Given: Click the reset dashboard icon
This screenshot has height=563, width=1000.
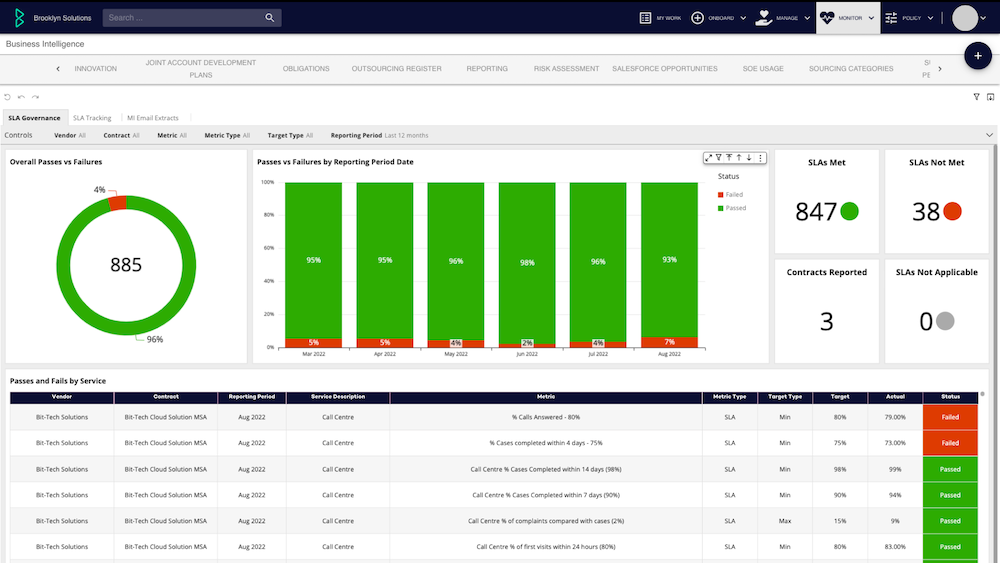Looking at the screenshot, I should (8, 97).
